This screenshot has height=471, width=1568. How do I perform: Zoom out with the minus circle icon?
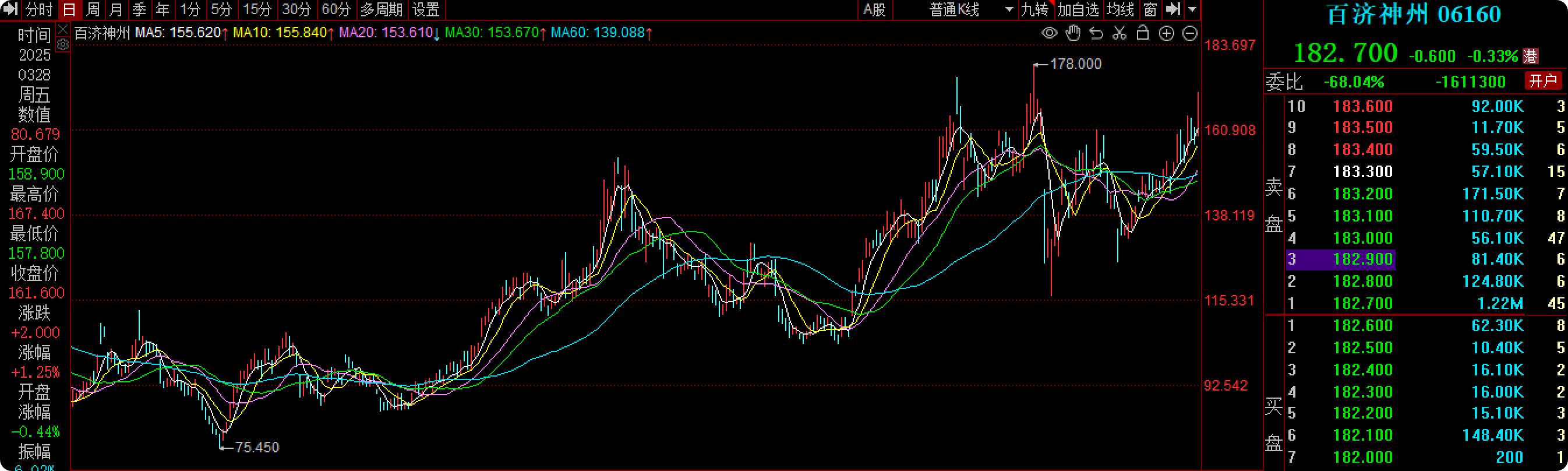pyautogui.click(x=1190, y=33)
